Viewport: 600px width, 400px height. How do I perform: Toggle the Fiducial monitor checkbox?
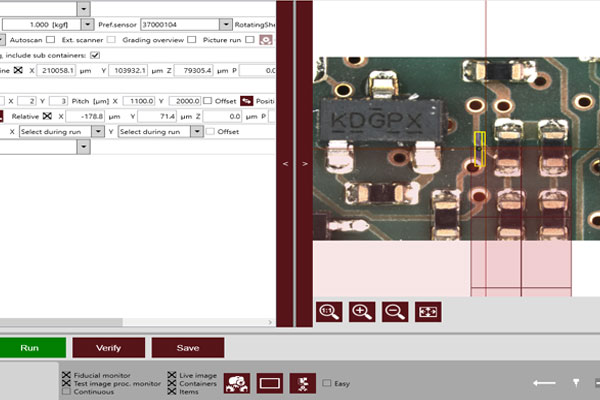point(66,373)
